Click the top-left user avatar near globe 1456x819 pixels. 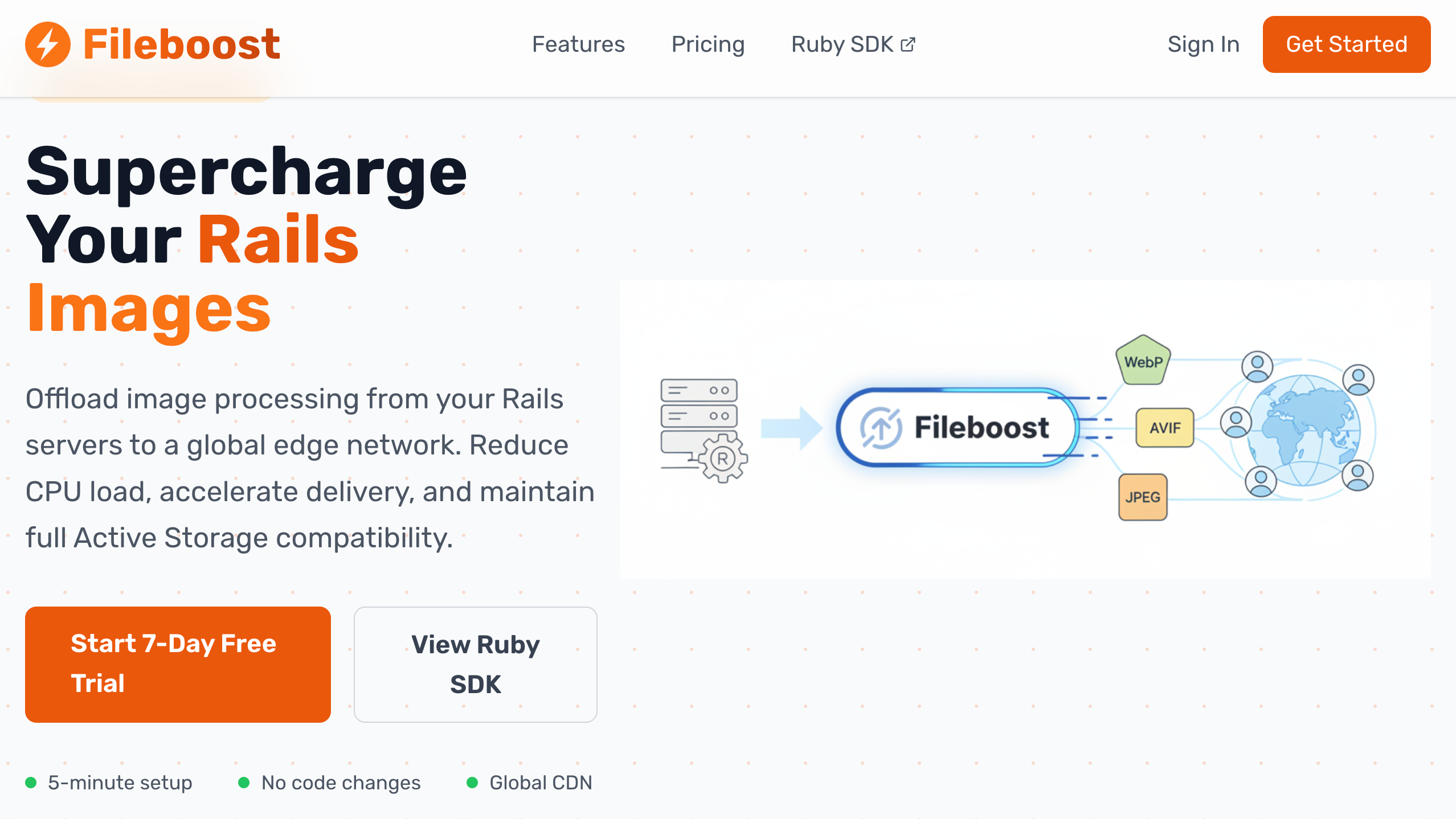(x=1257, y=366)
